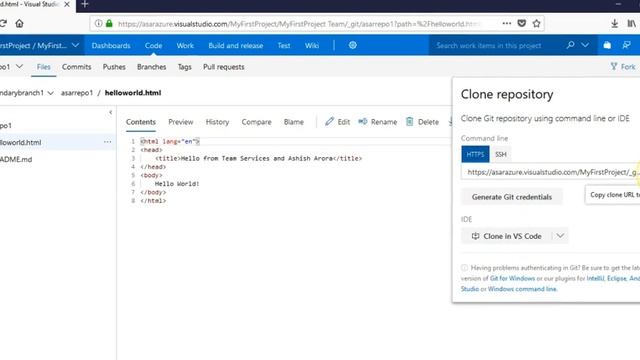Switch to the Pushes tab
This screenshot has height=360, width=640.
pos(114,67)
